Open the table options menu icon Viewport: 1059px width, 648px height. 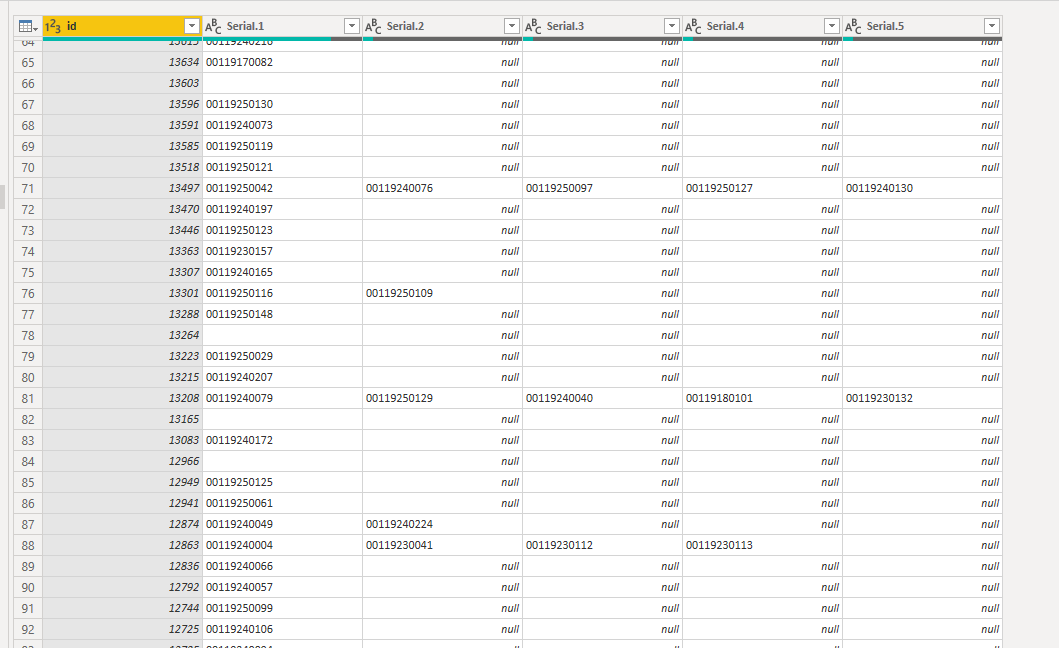pos(28,26)
